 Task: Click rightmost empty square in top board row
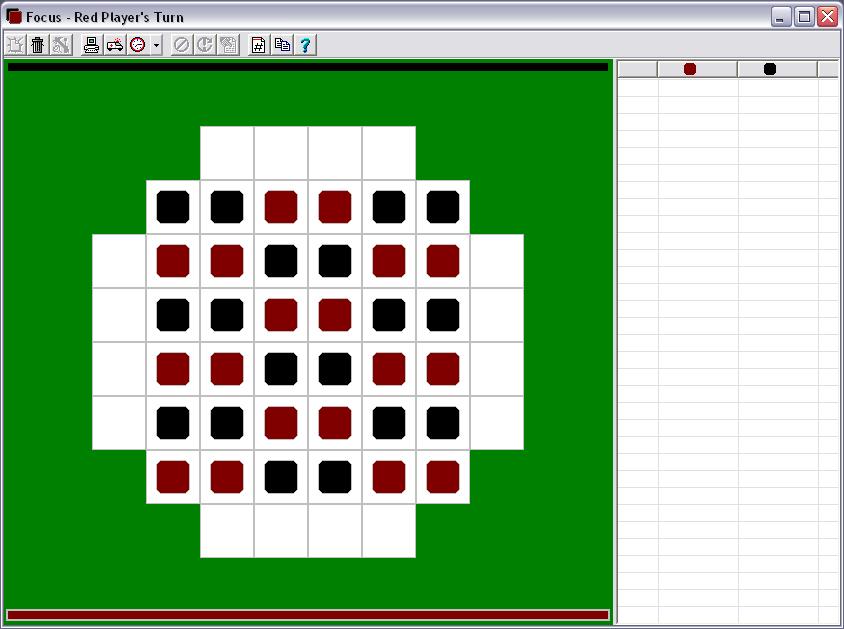389,153
